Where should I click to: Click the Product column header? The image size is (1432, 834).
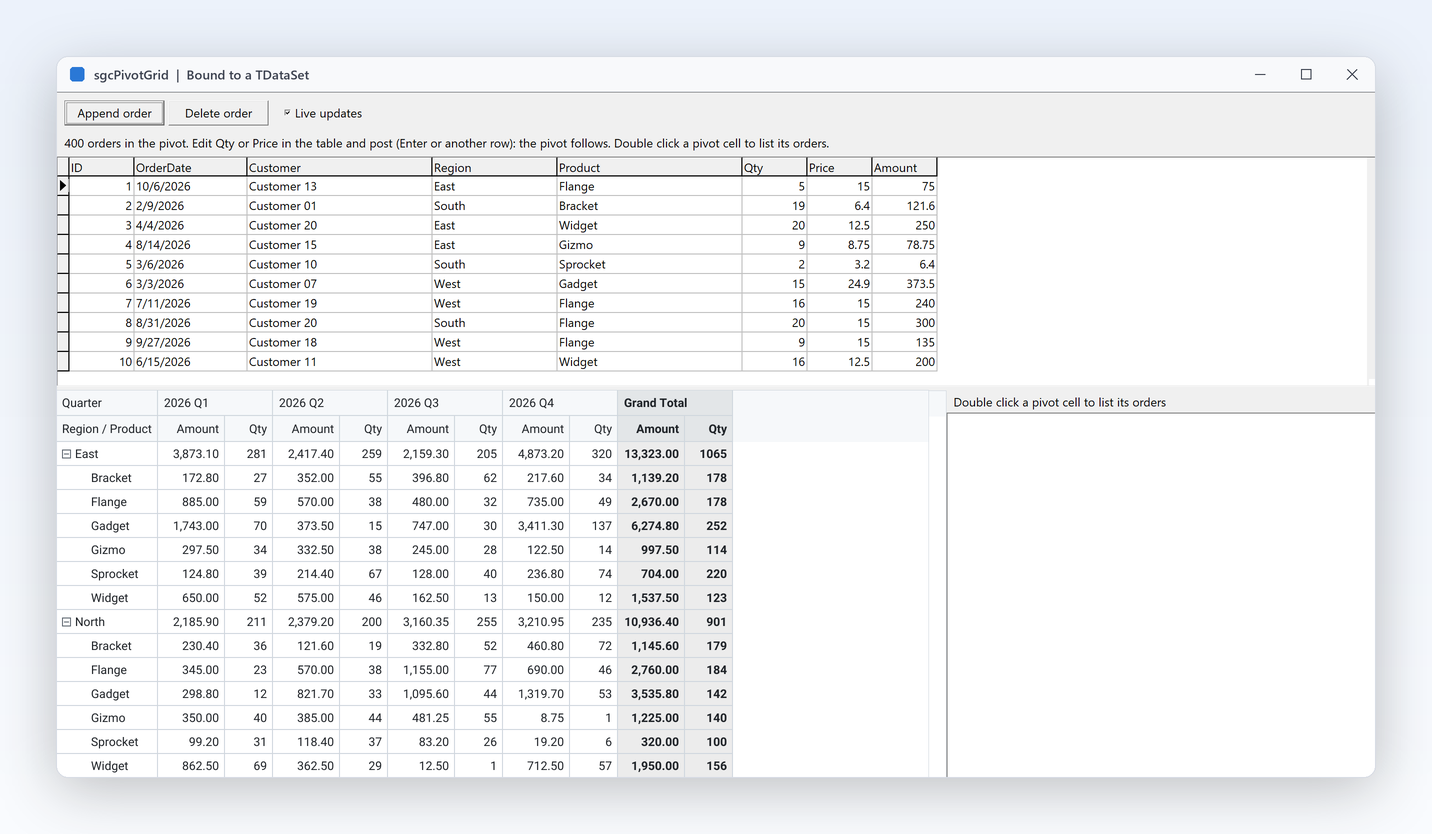tap(649, 167)
